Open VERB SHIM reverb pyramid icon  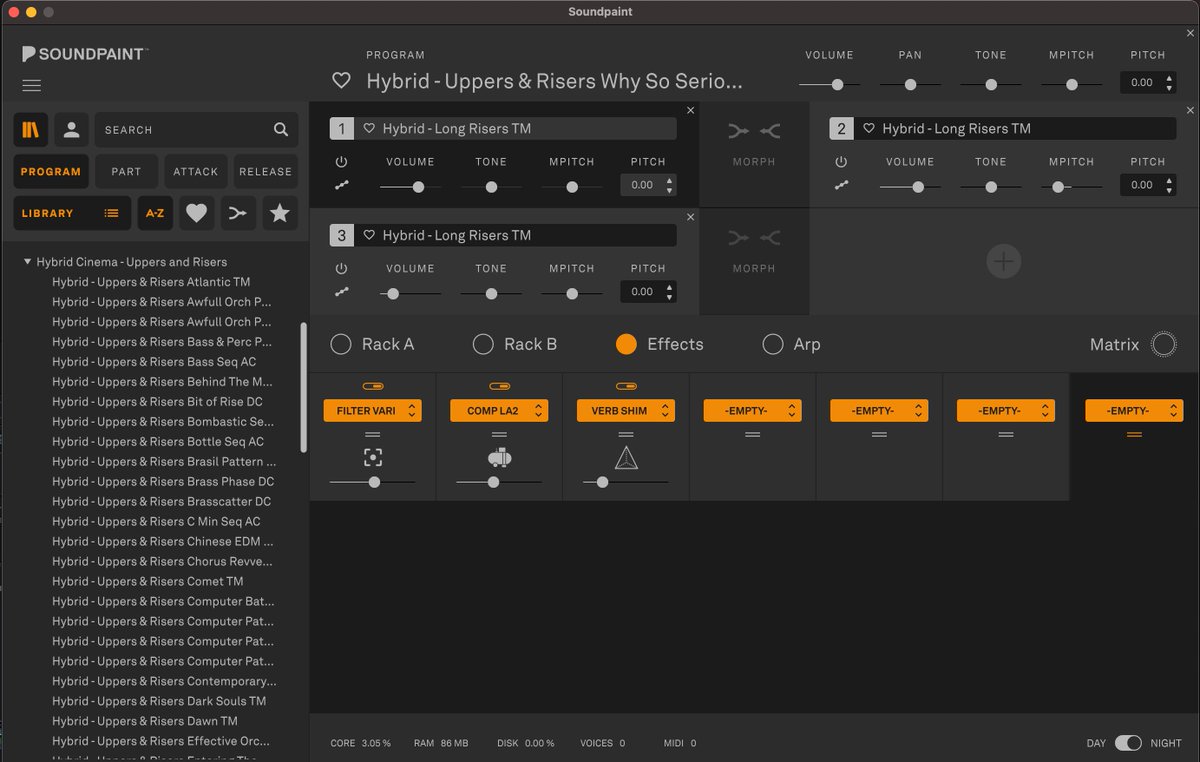click(626, 457)
